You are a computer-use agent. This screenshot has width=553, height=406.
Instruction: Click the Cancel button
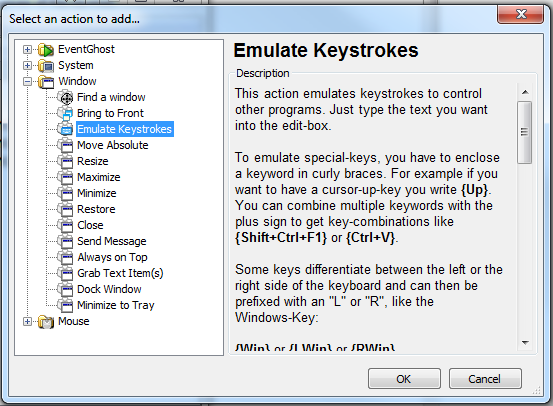coord(485,379)
